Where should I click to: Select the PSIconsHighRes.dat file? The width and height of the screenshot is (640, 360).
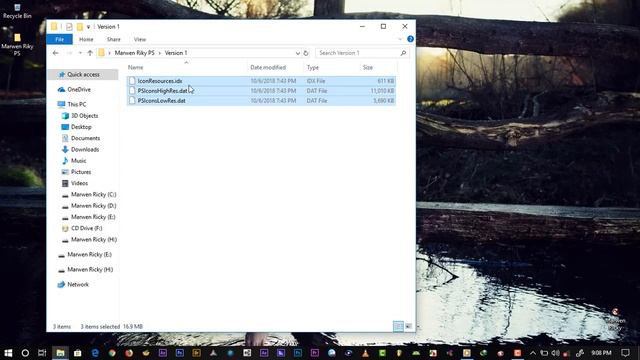(x=261, y=91)
